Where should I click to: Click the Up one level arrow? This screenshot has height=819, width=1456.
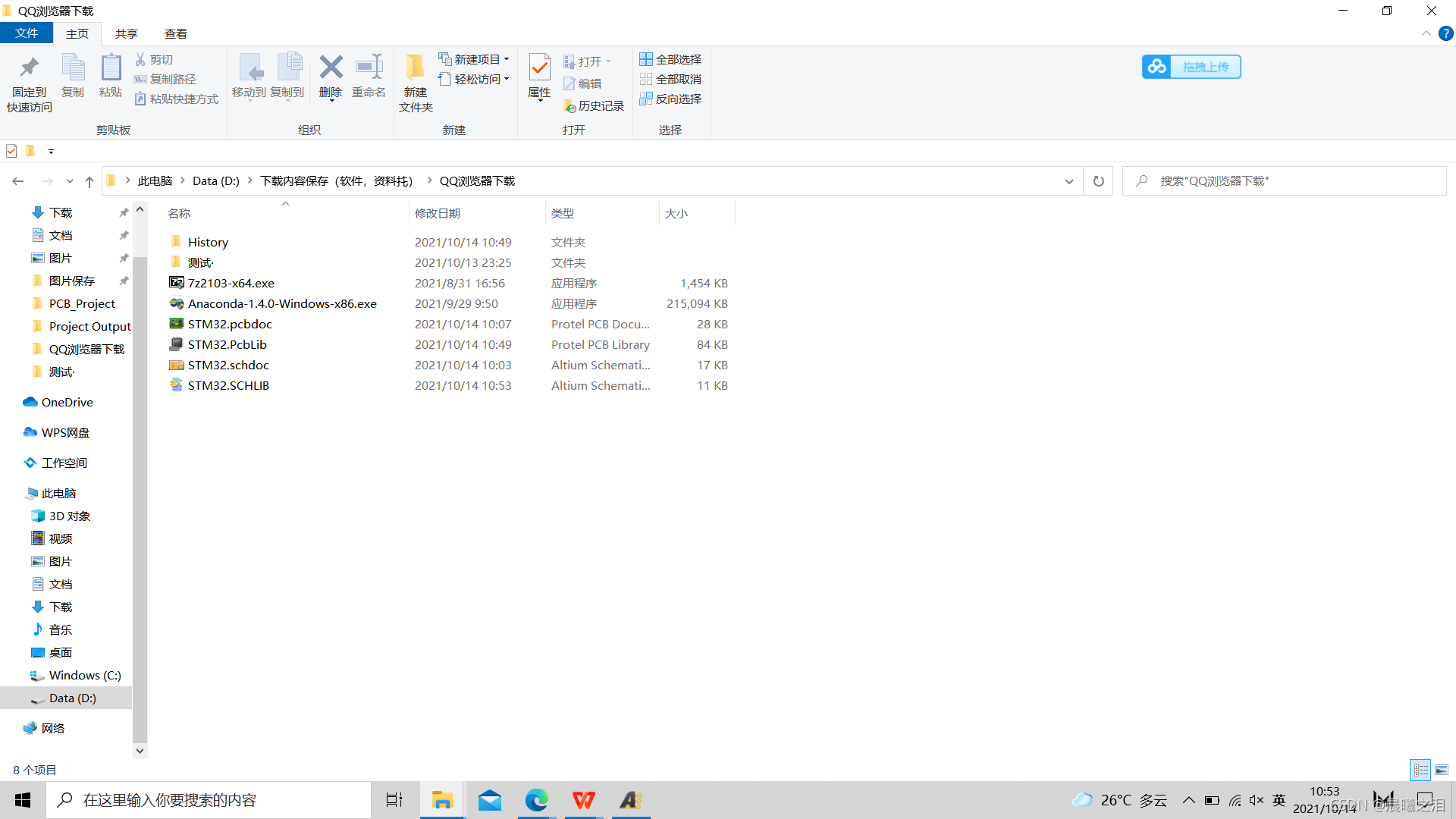89,181
